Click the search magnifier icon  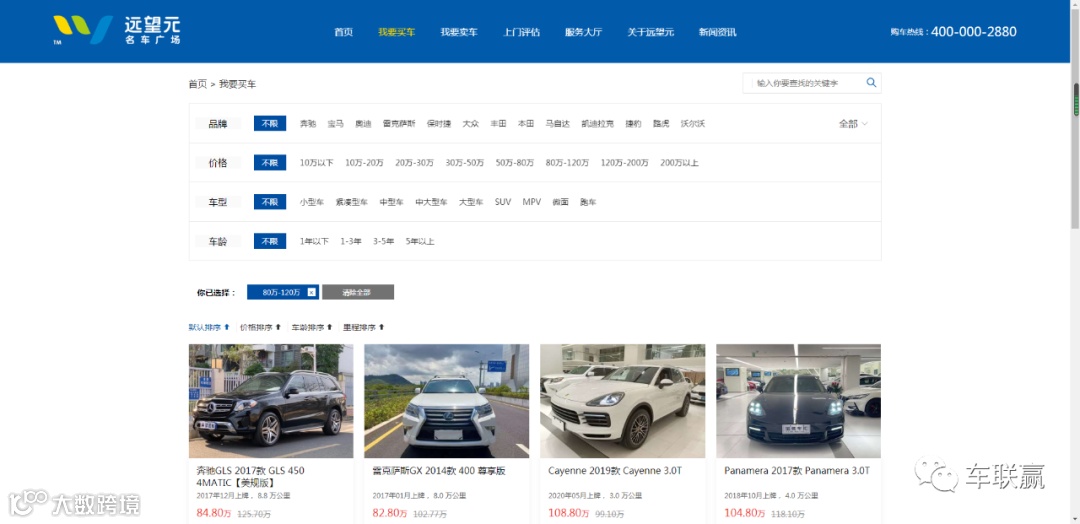pyautogui.click(x=871, y=83)
